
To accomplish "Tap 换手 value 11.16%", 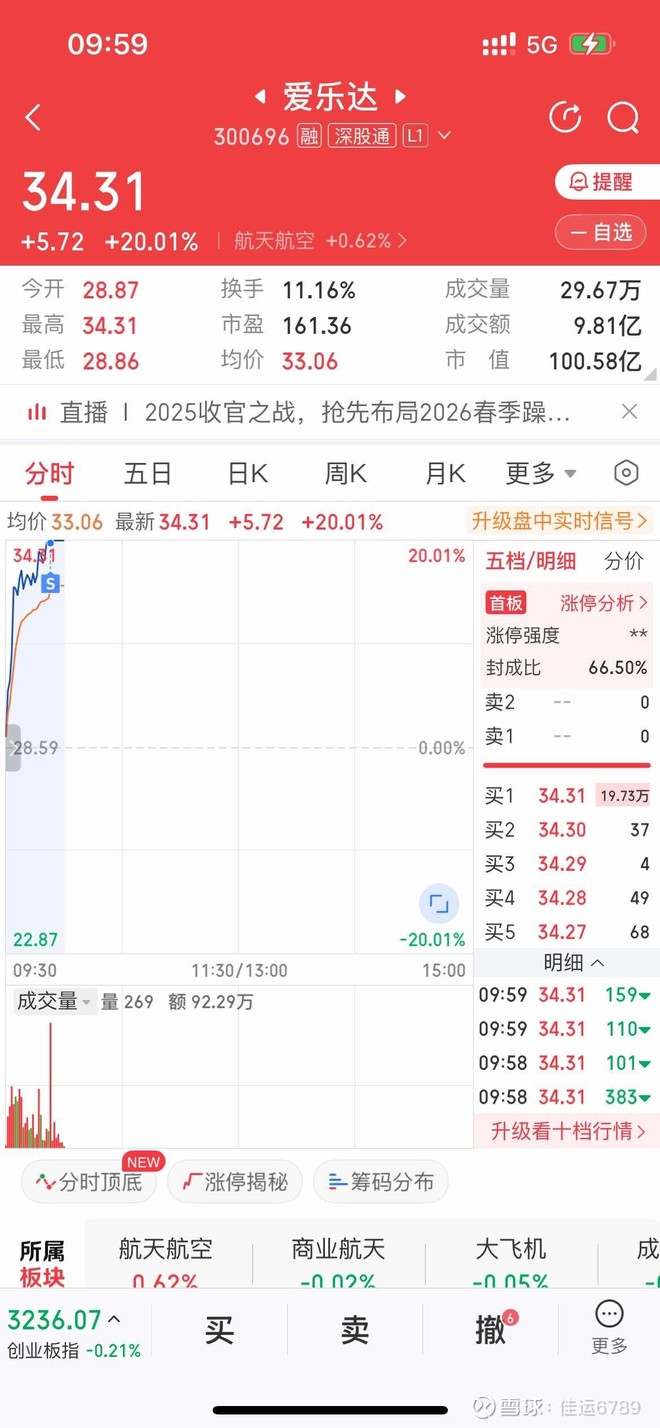I will (319, 291).
